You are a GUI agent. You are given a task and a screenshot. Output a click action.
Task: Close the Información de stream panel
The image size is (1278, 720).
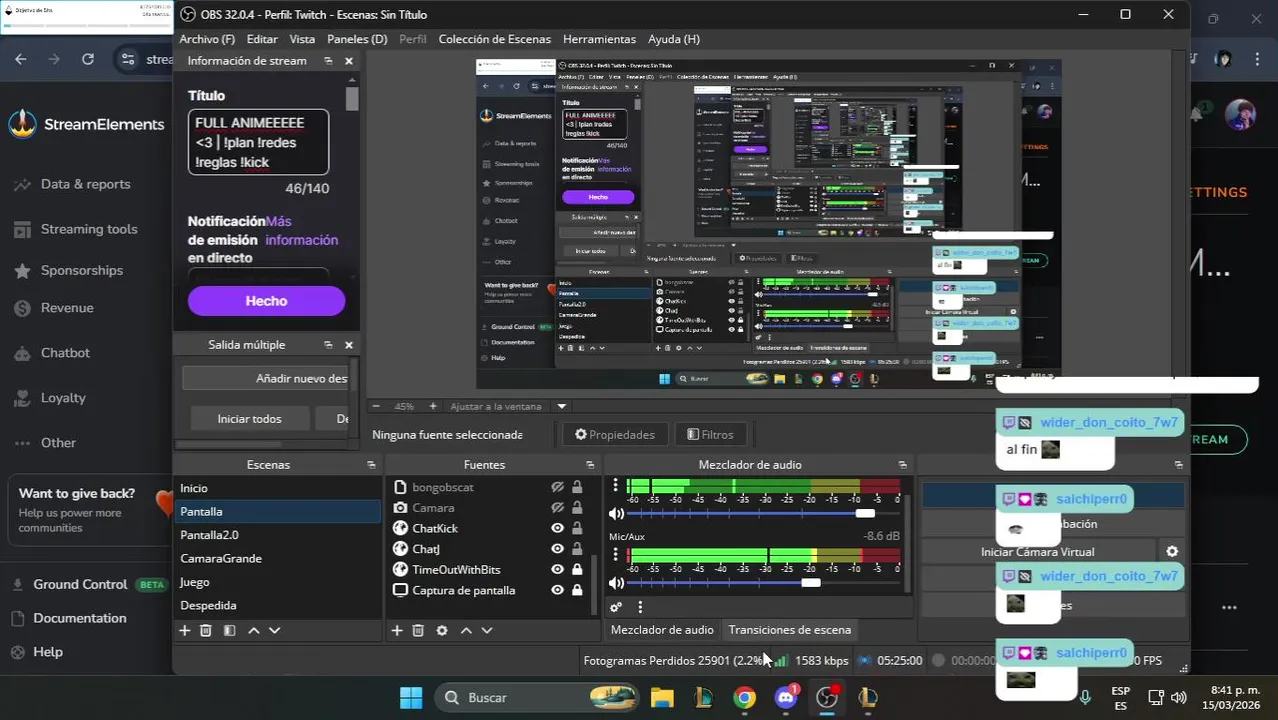coord(349,61)
